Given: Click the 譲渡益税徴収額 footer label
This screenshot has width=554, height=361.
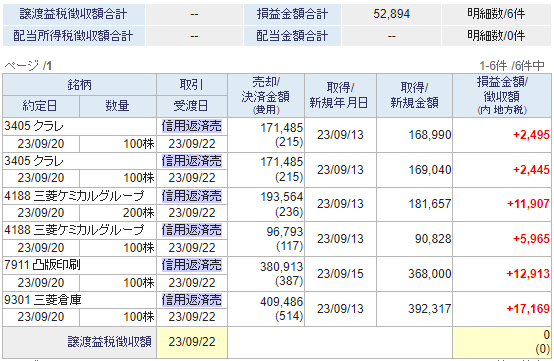Looking at the screenshot, I should click(110, 342).
